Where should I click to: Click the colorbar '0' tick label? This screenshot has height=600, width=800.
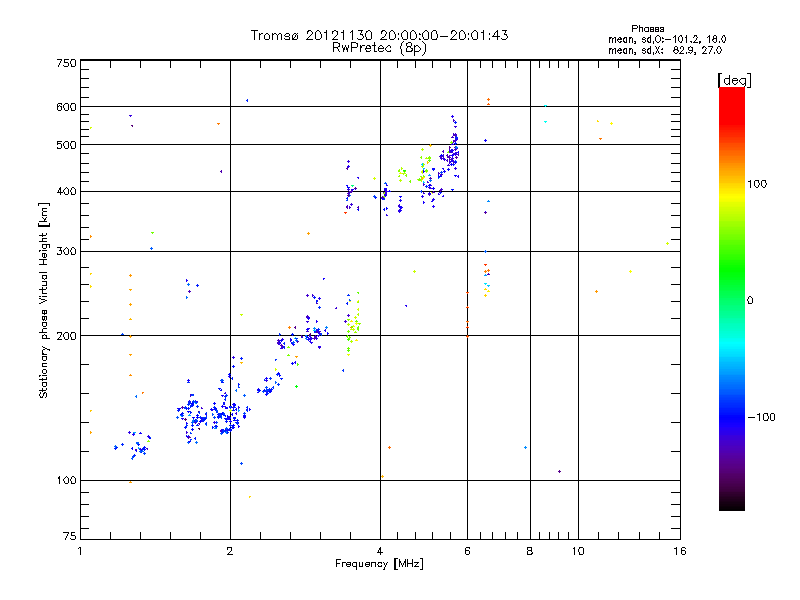click(750, 301)
